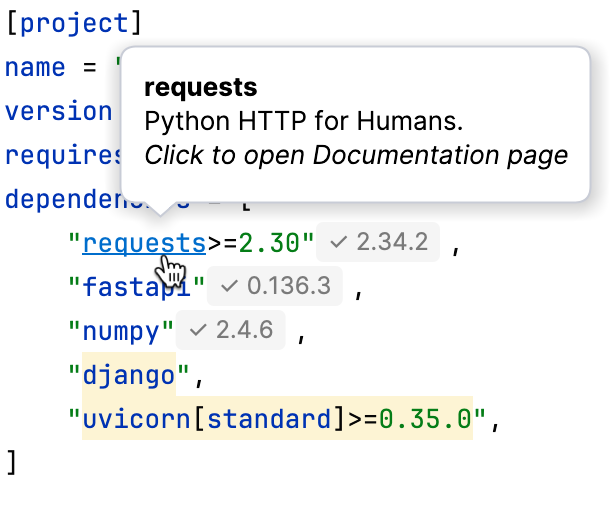
Task: Click the 2.30 version constraint of requests
Action: (x=268, y=243)
